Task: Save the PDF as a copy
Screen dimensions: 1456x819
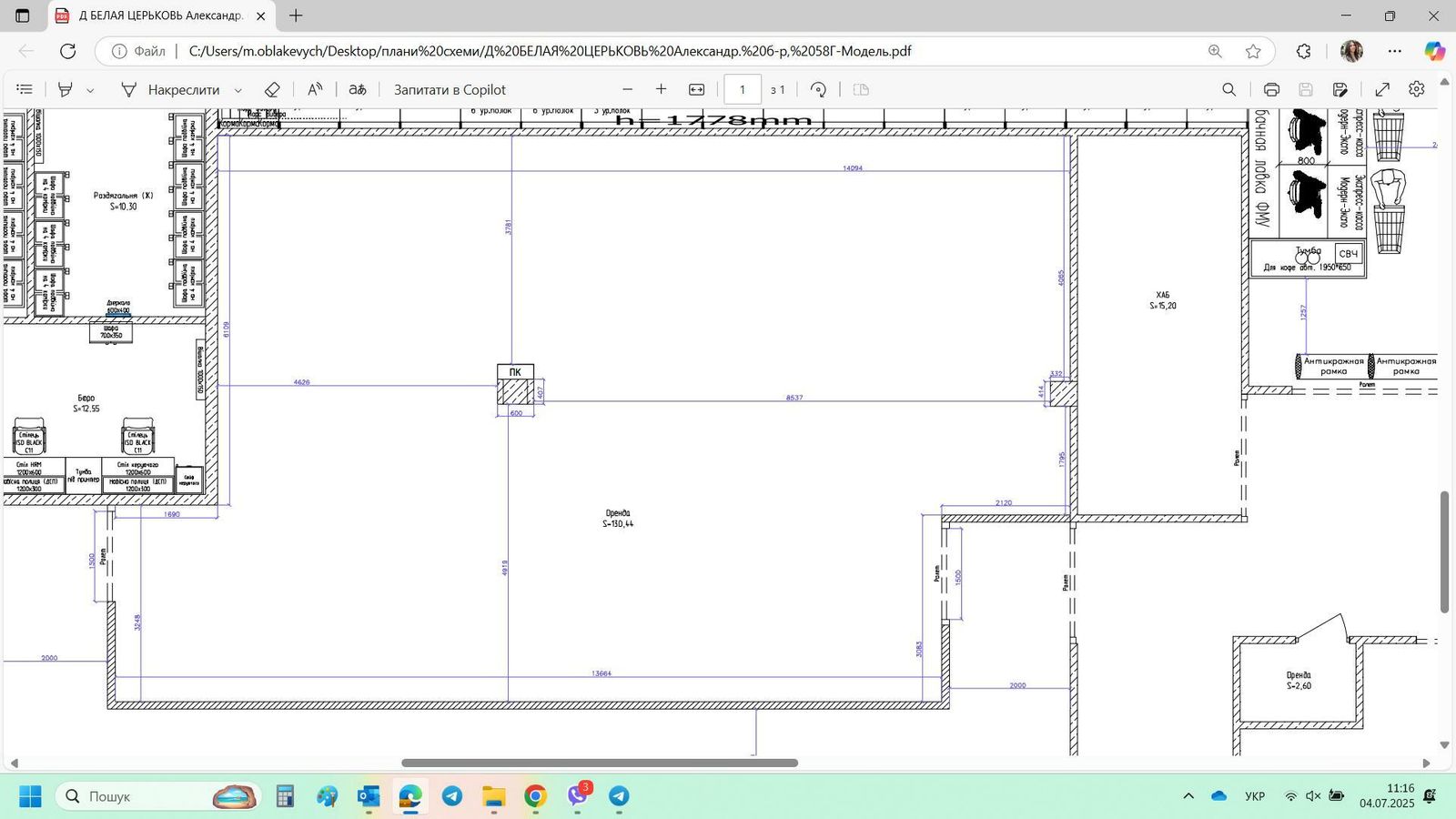Action: pos(1340,89)
